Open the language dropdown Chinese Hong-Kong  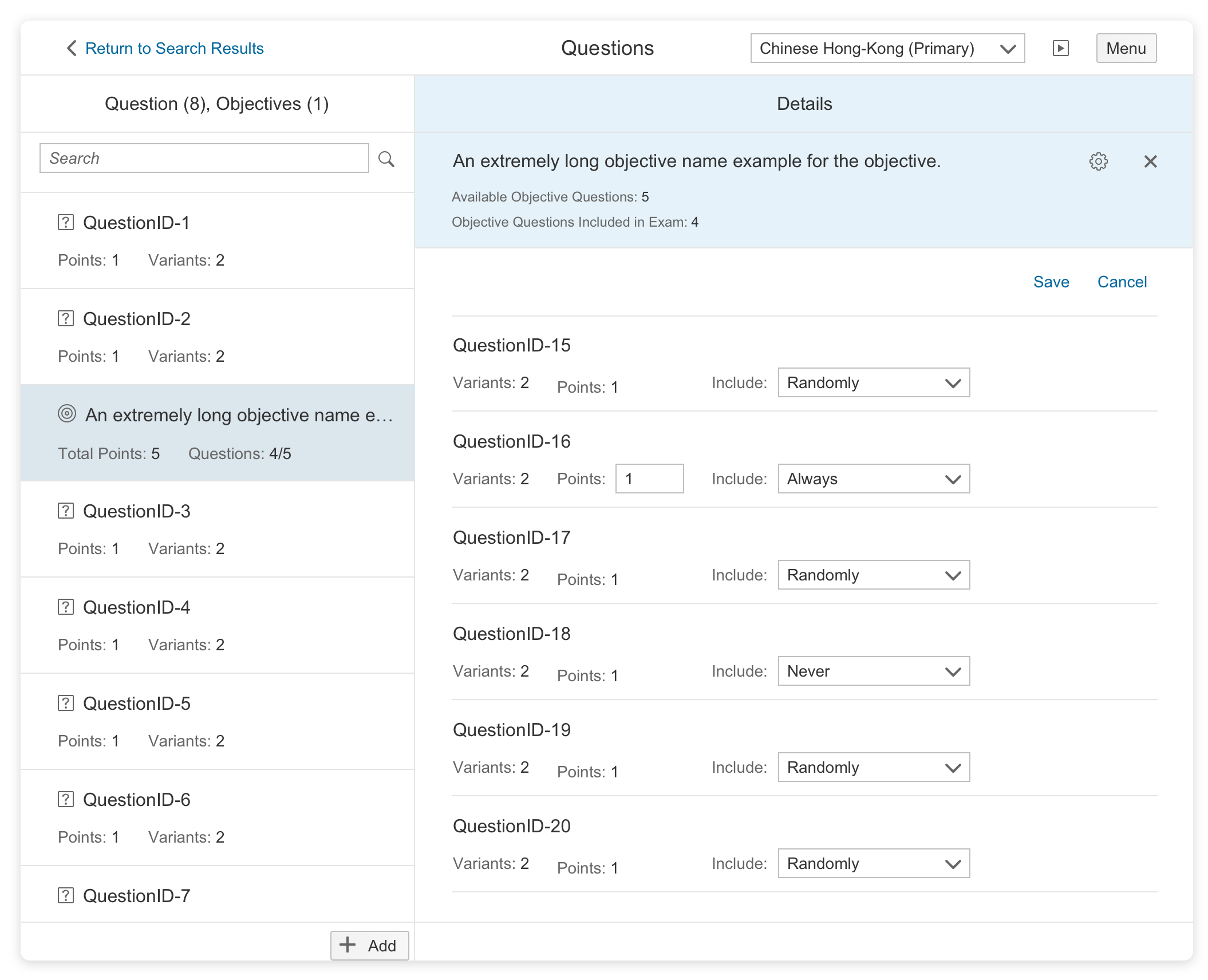click(887, 49)
